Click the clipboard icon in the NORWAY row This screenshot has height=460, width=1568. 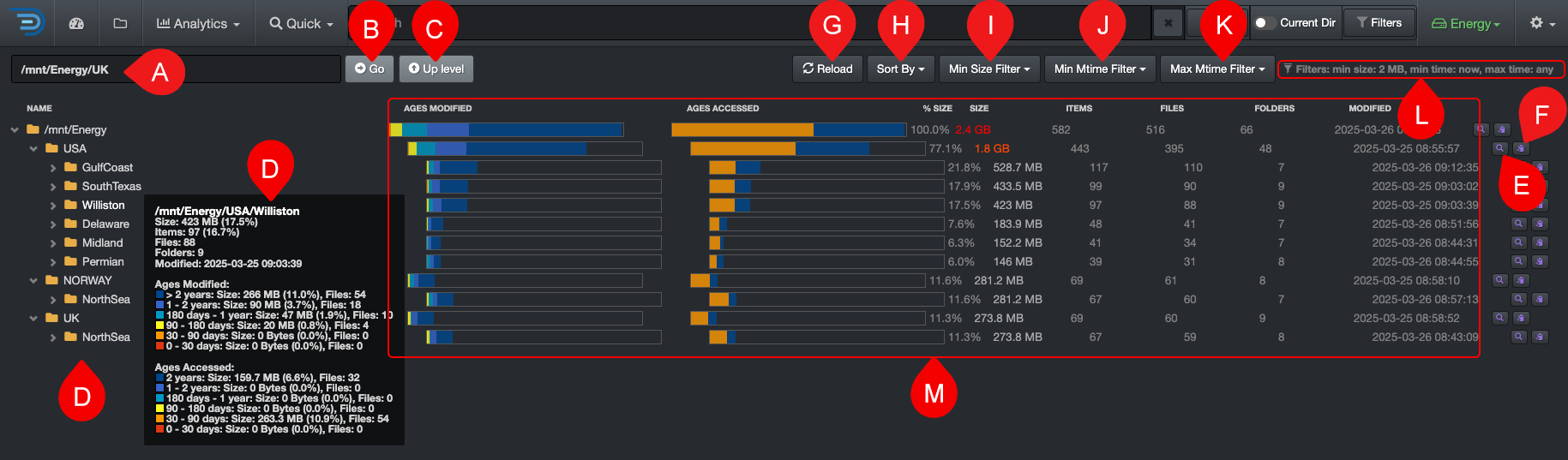click(x=1521, y=280)
